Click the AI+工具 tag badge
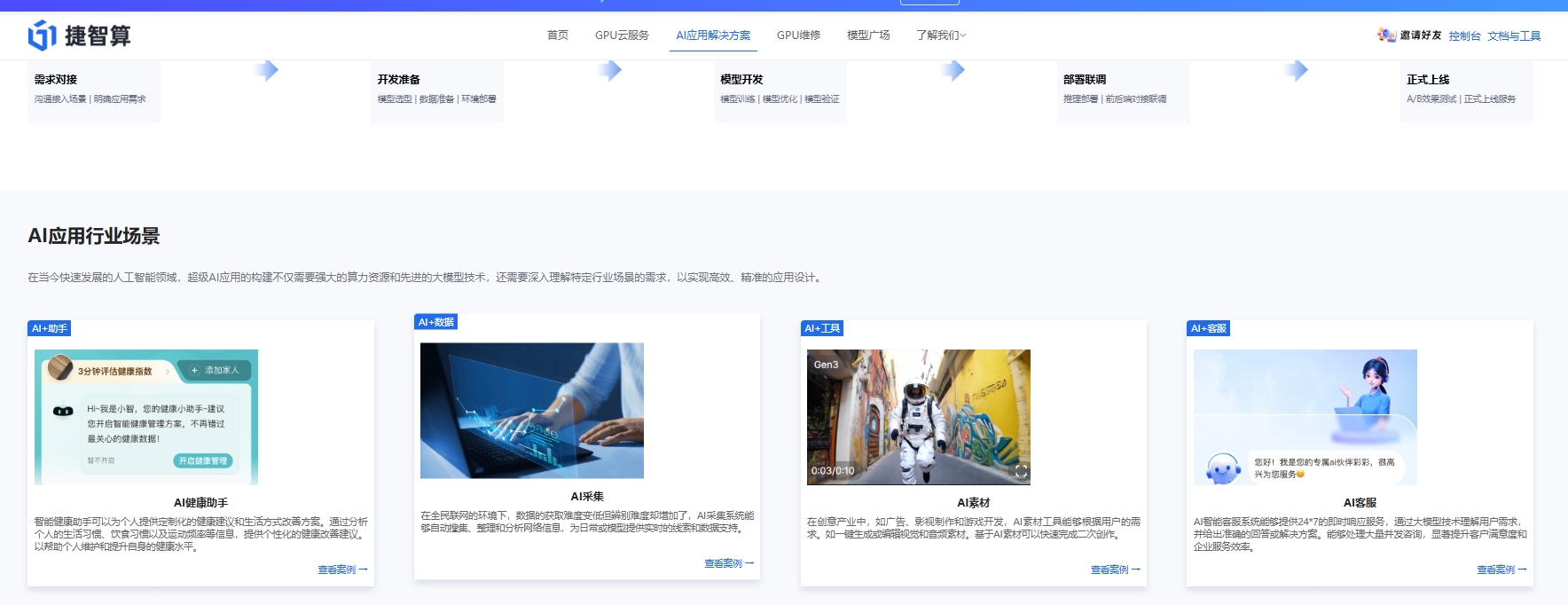 (822, 328)
